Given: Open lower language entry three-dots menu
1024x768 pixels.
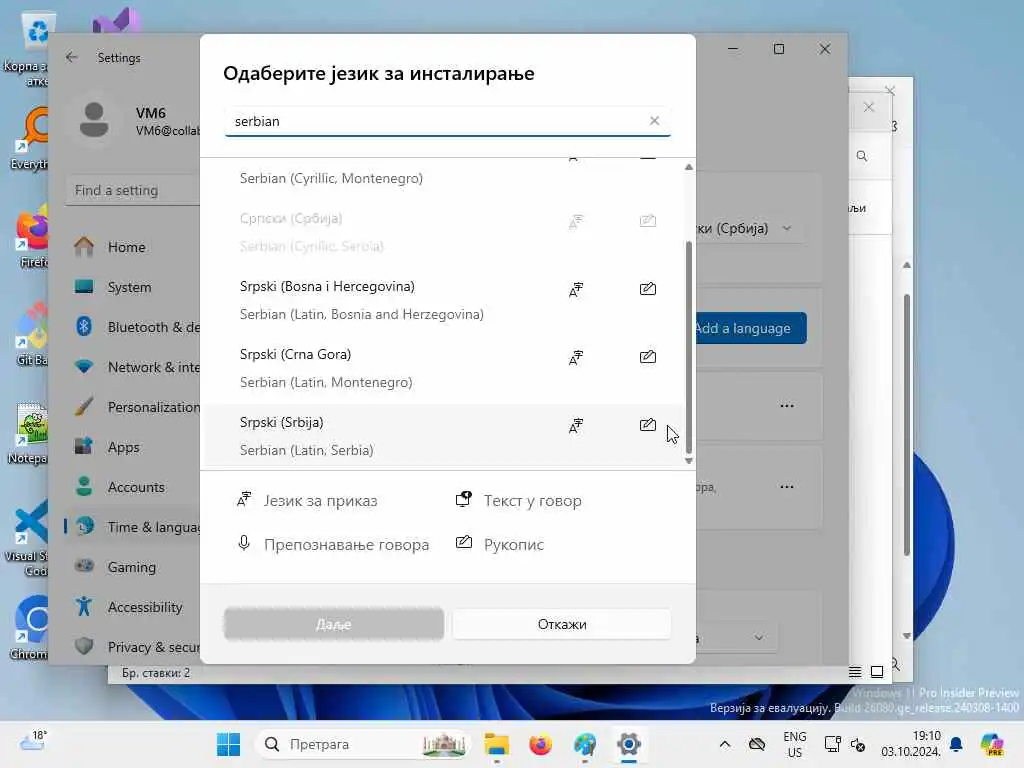Looking at the screenshot, I should click(x=786, y=487).
